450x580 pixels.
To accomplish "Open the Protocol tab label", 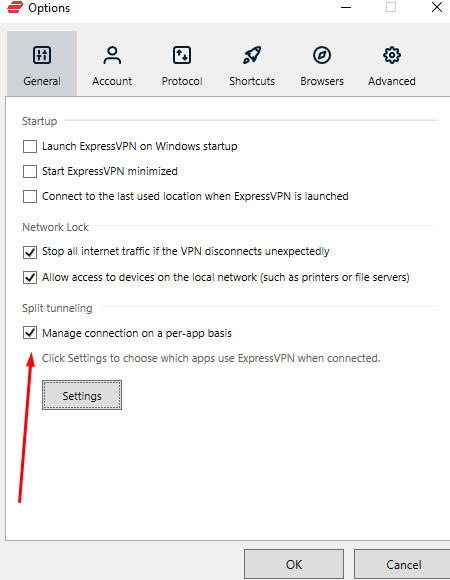I will tap(182, 81).
